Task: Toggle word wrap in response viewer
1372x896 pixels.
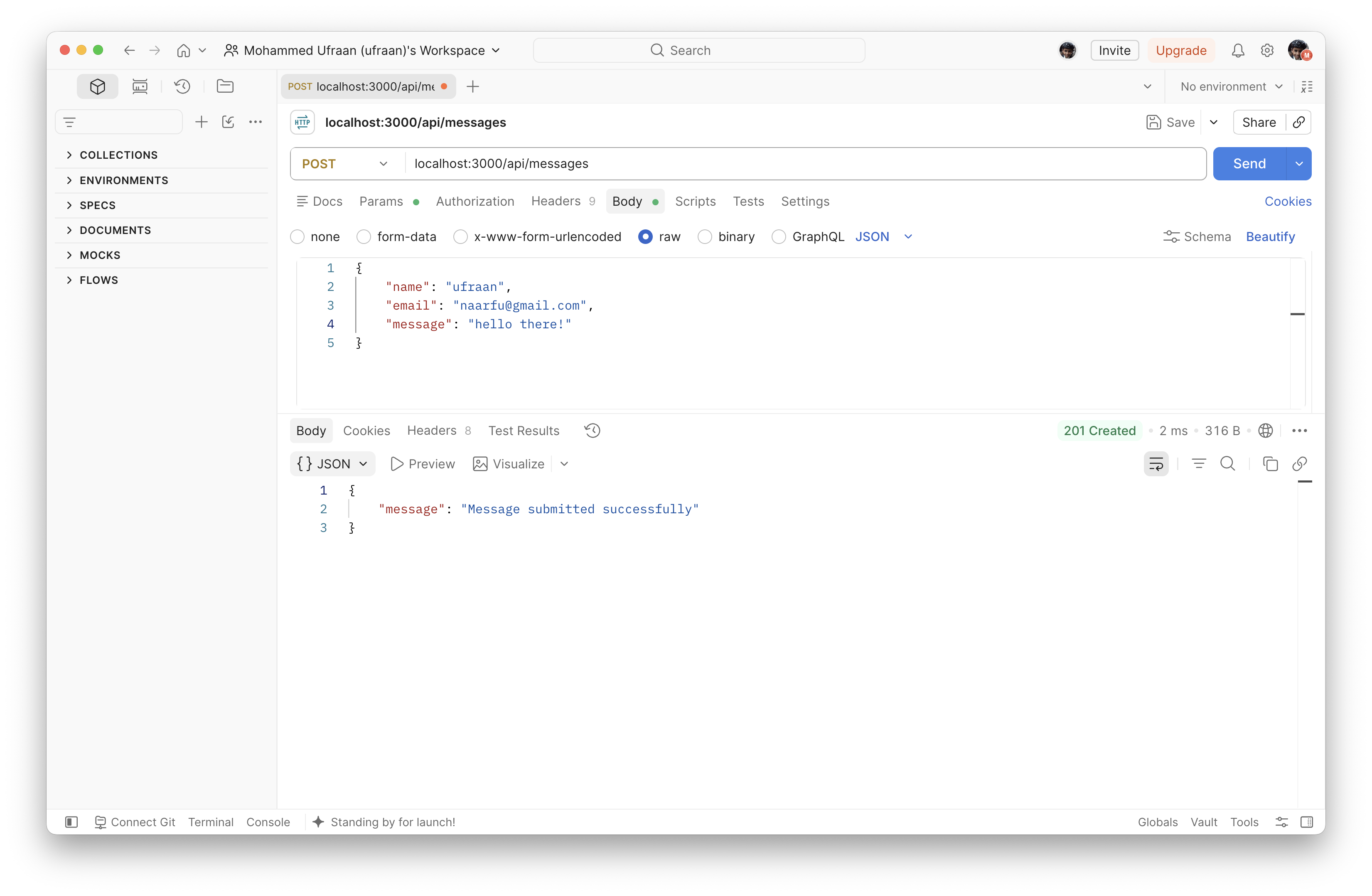Action: pyautogui.click(x=1156, y=464)
